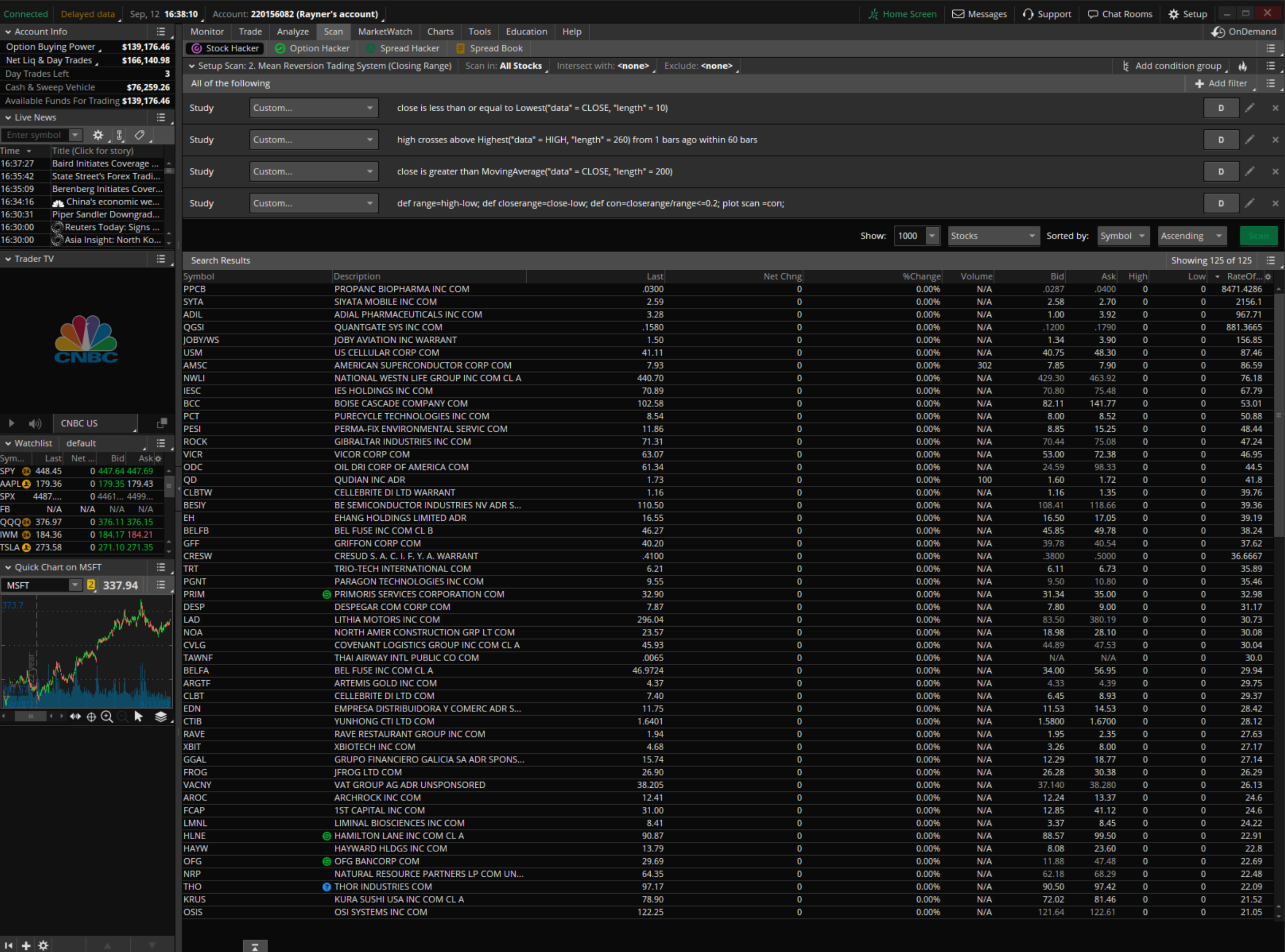Click the flame Sizzle Index icon
This screenshot has height=952, width=1285.
1243,66
